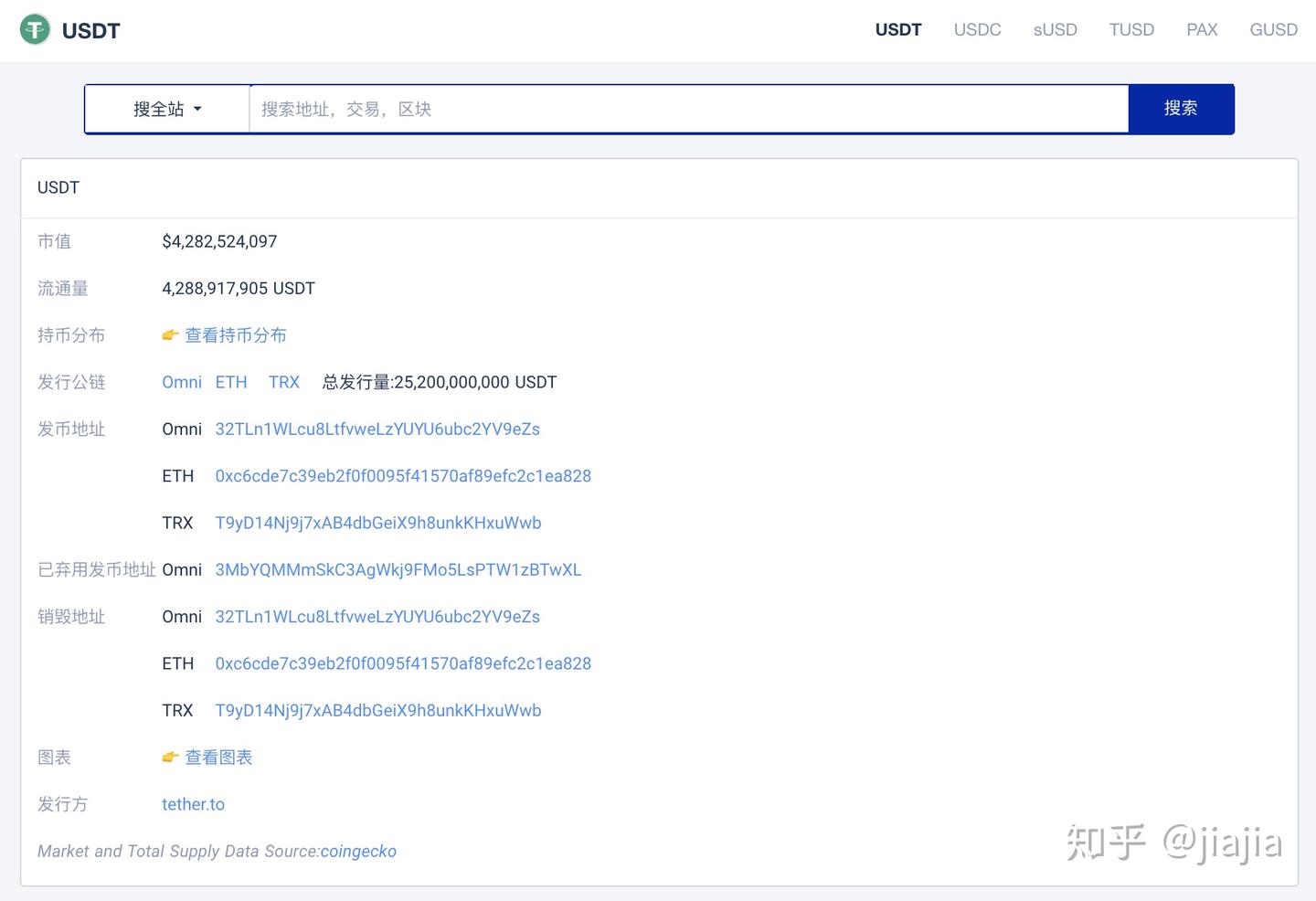Open the 查看持币分布 link
This screenshot has width=1316, height=901.
pos(236,335)
